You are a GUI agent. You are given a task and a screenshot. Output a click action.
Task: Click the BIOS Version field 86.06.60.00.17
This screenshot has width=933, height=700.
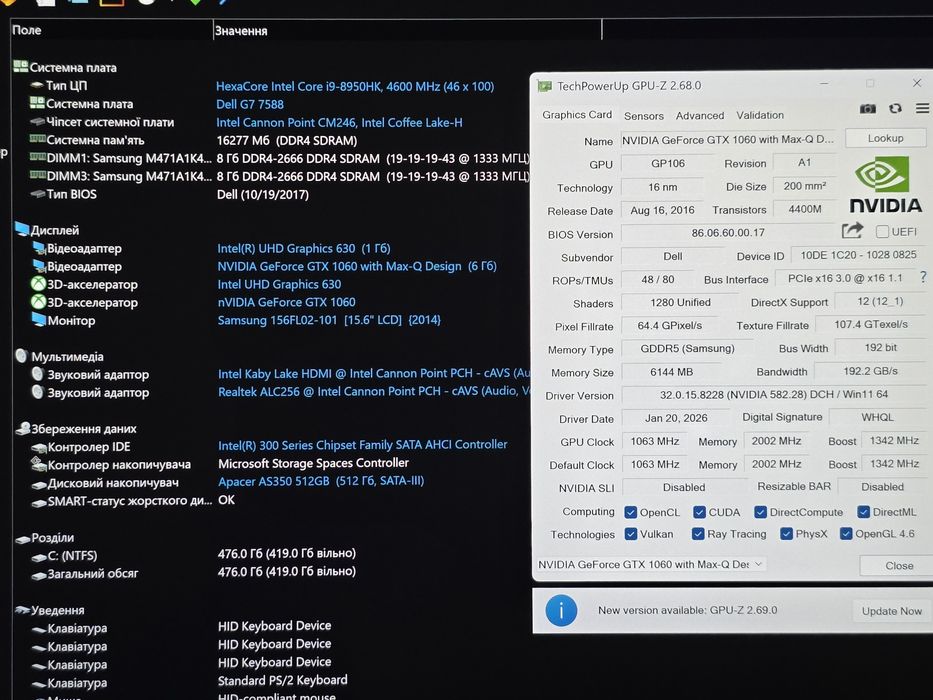coord(728,233)
